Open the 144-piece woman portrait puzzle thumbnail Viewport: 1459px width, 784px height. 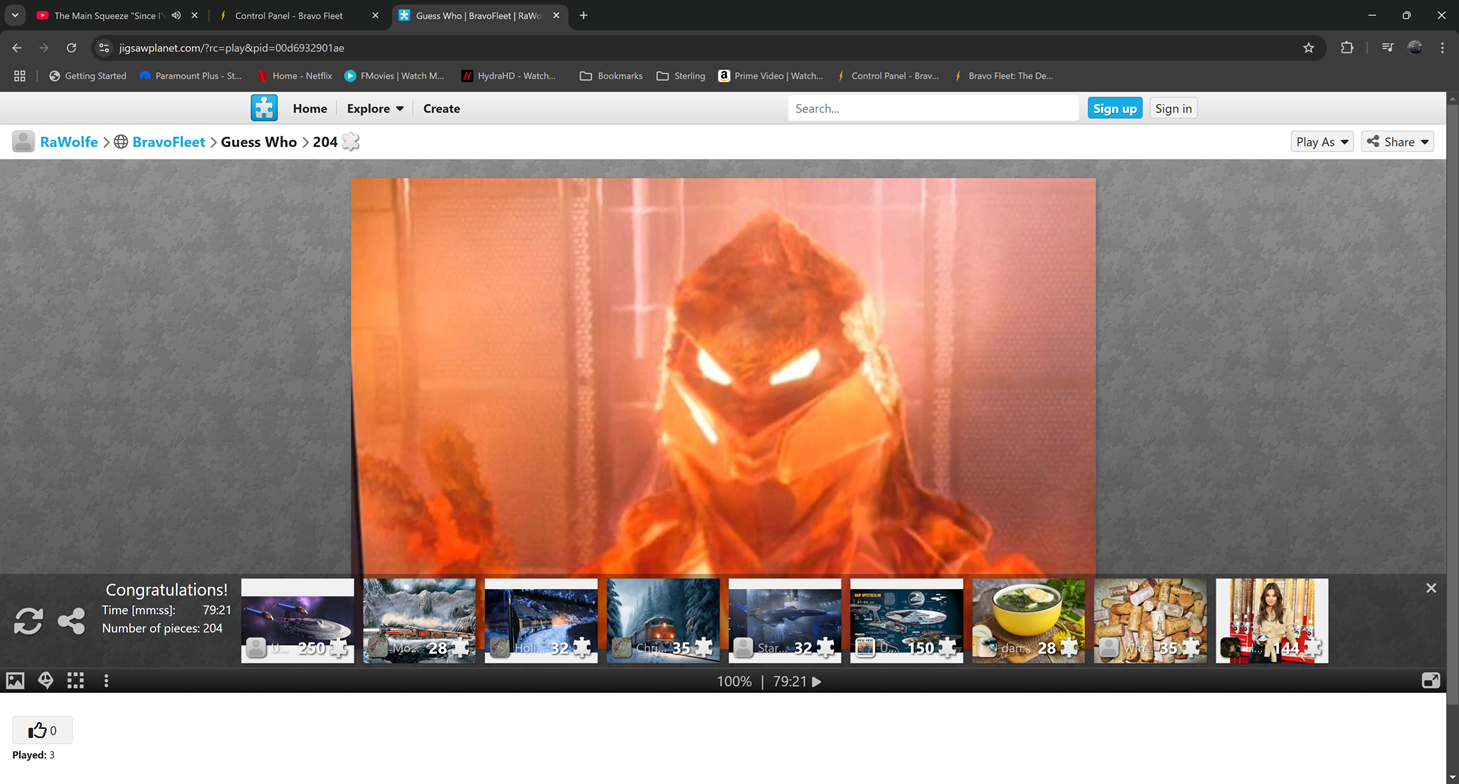[1272, 620]
